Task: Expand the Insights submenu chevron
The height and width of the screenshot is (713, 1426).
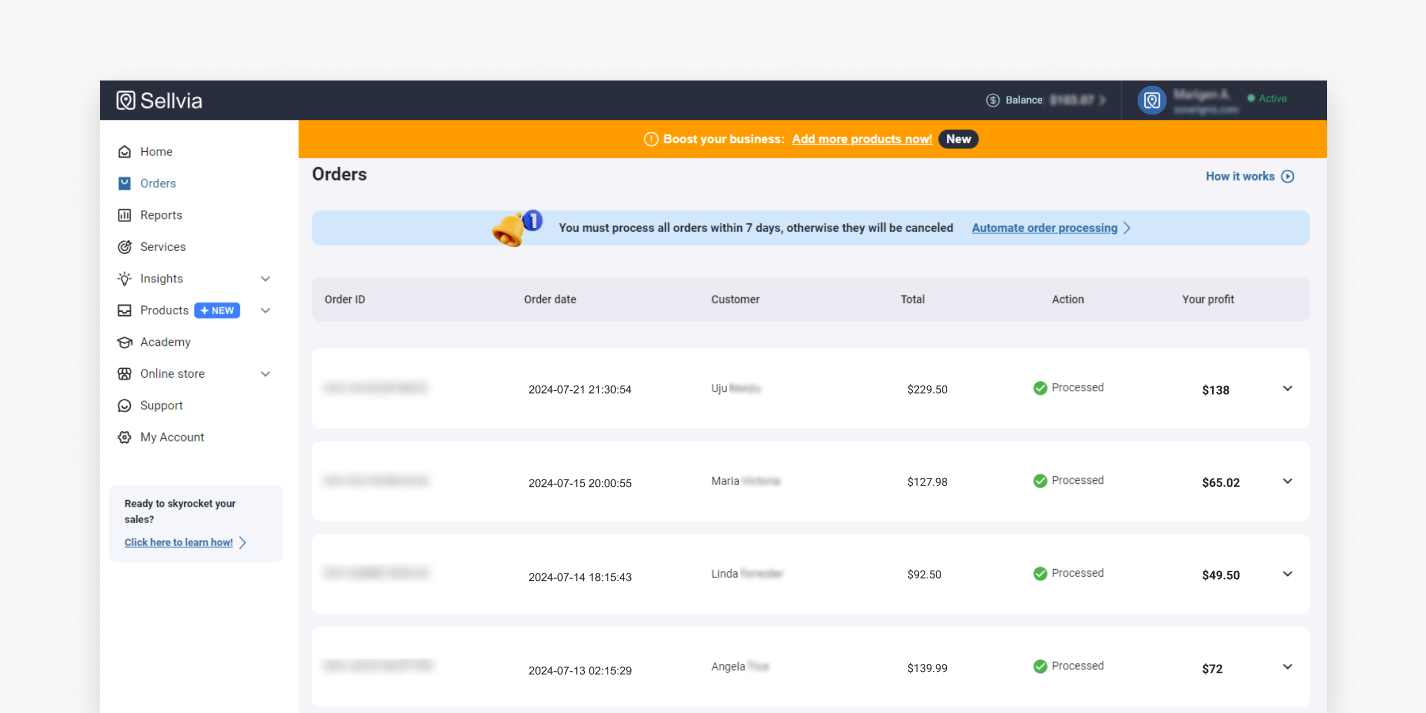Action: (x=265, y=279)
